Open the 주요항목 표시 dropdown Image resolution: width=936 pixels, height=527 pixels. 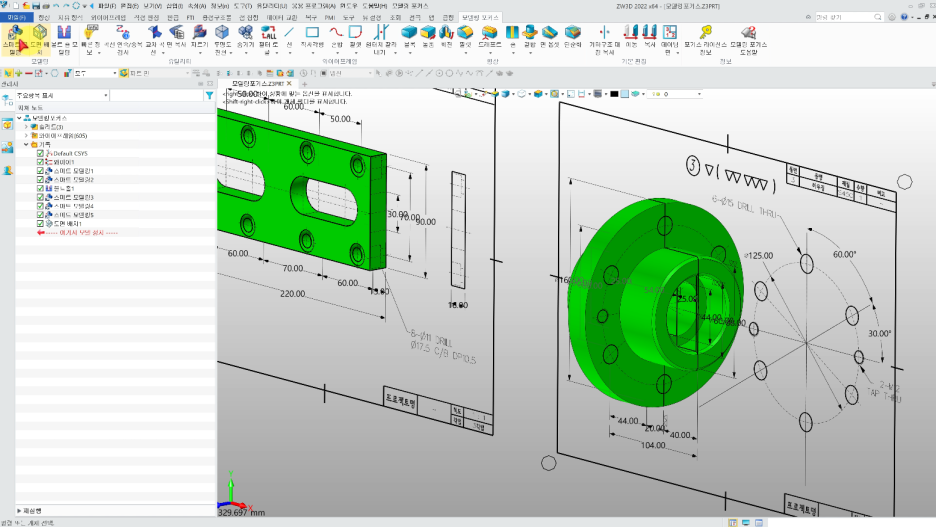coord(62,95)
